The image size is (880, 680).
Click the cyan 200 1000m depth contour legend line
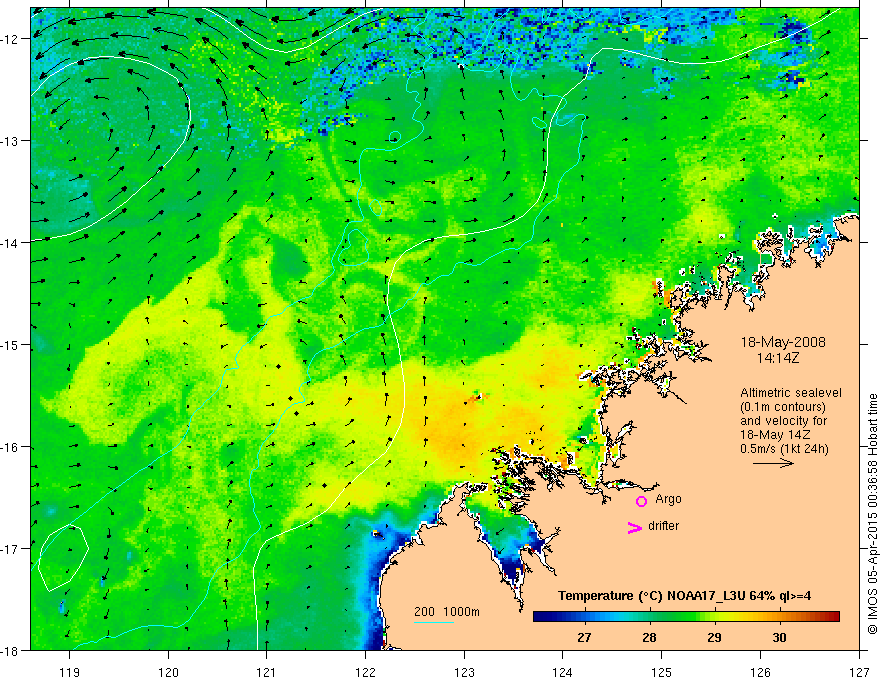click(x=434, y=622)
